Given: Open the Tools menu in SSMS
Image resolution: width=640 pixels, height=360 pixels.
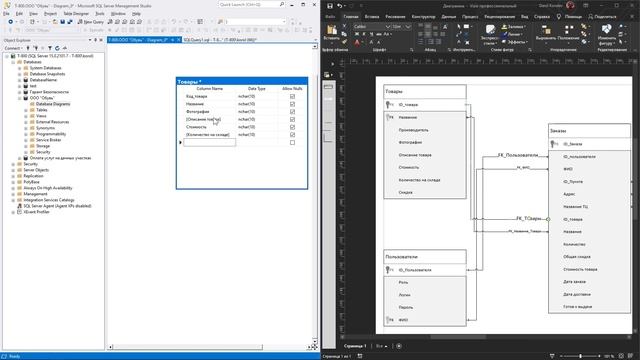Looking at the screenshot, I should (x=100, y=13).
